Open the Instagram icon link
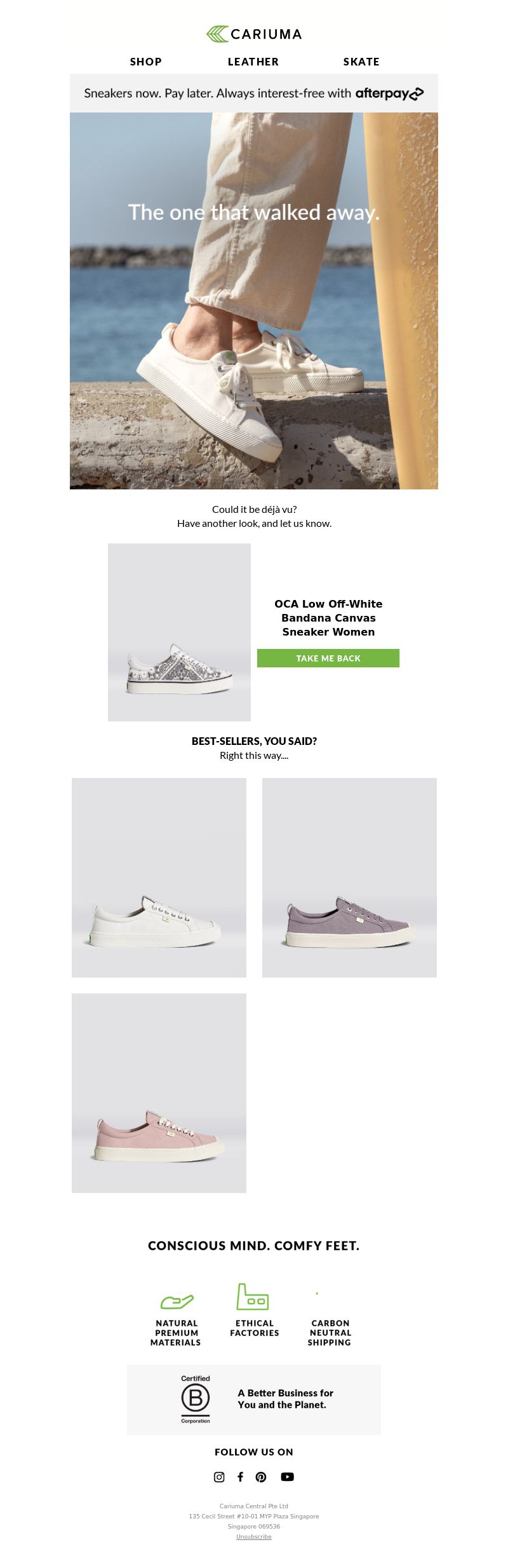Screen dimensions: 508x1568 [x=219, y=1476]
